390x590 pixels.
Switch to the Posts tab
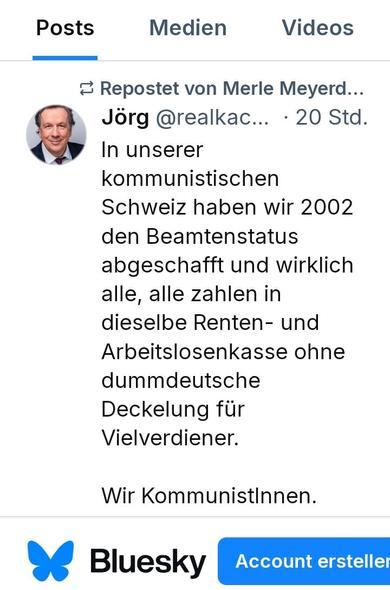click(65, 28)
